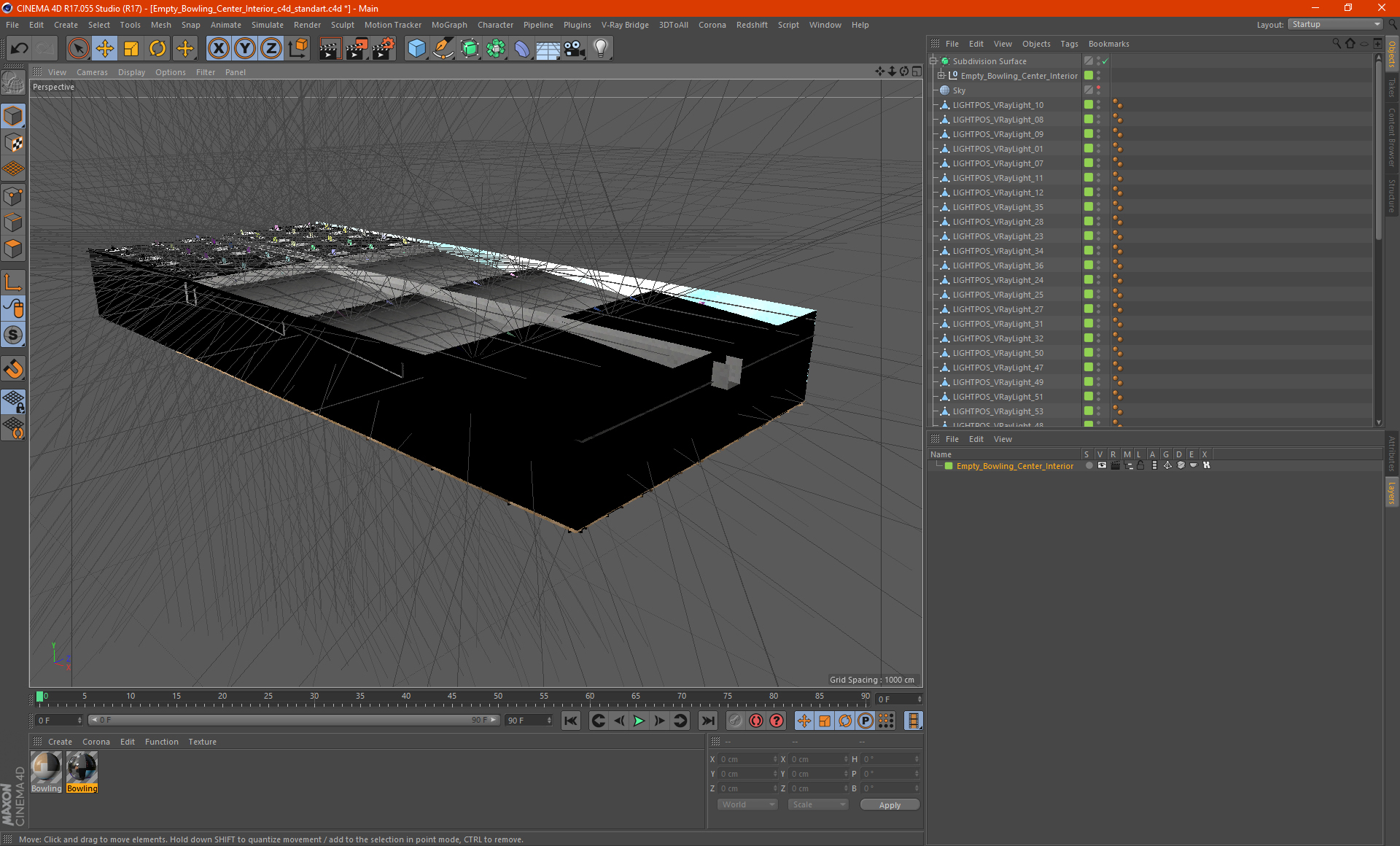The width and height of the screenshot is (1400, 846).
Task: Select the first Bowling material thumbnail
Action: [47, 769]
